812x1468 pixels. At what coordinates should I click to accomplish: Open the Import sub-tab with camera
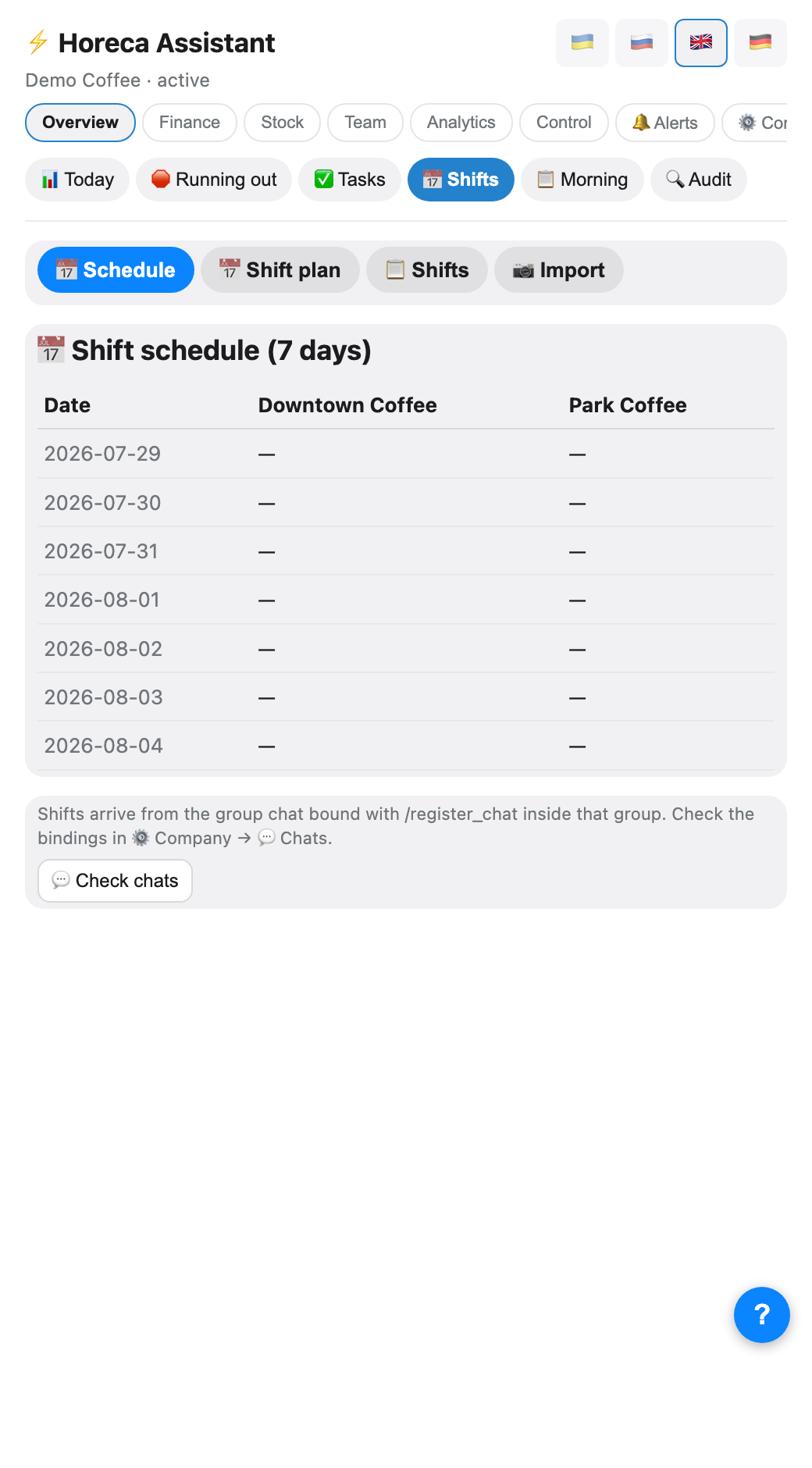pos(559,270)
